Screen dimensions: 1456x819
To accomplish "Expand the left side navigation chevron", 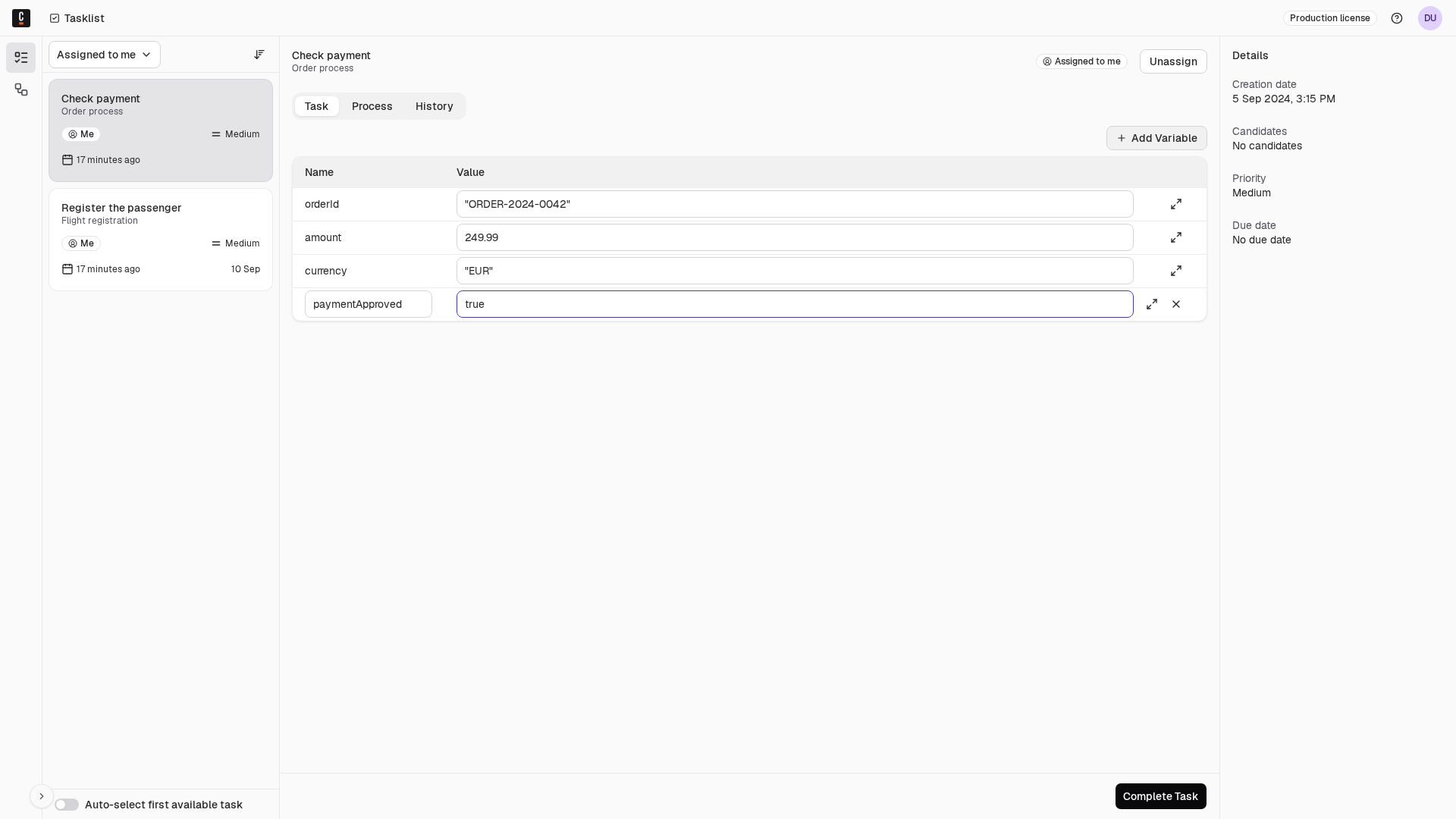I will [x=42, y=796].
